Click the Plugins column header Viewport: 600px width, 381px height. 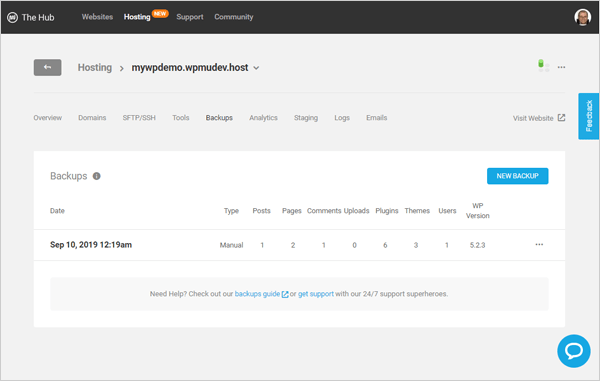386,211
